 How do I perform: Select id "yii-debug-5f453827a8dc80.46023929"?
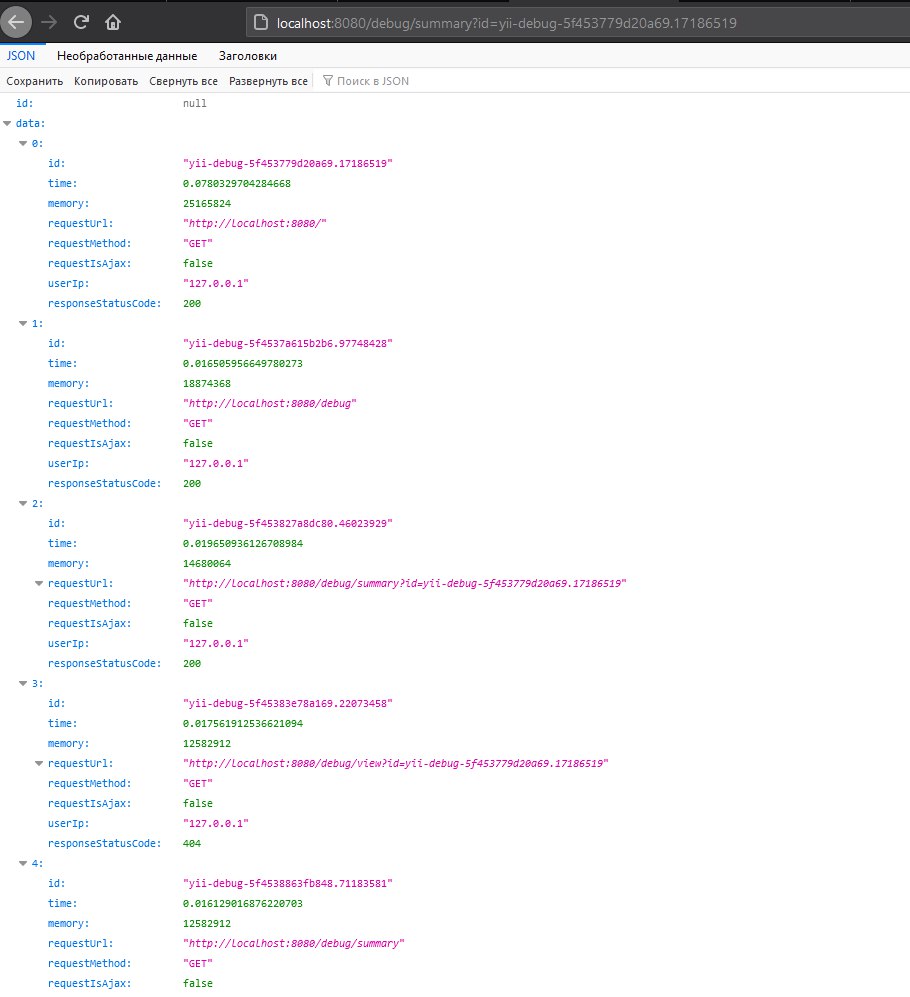(x=287, y=523)
